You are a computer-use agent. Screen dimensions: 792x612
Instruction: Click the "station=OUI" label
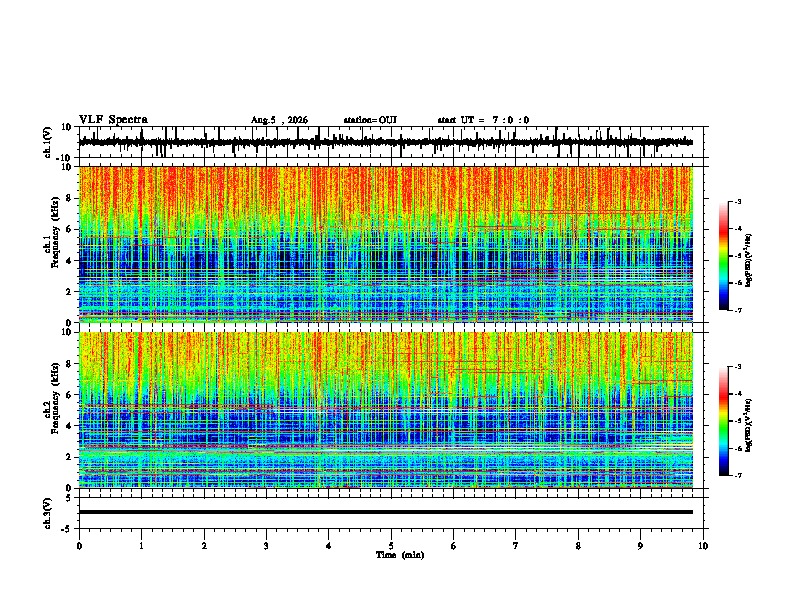[x=370, y=120]
